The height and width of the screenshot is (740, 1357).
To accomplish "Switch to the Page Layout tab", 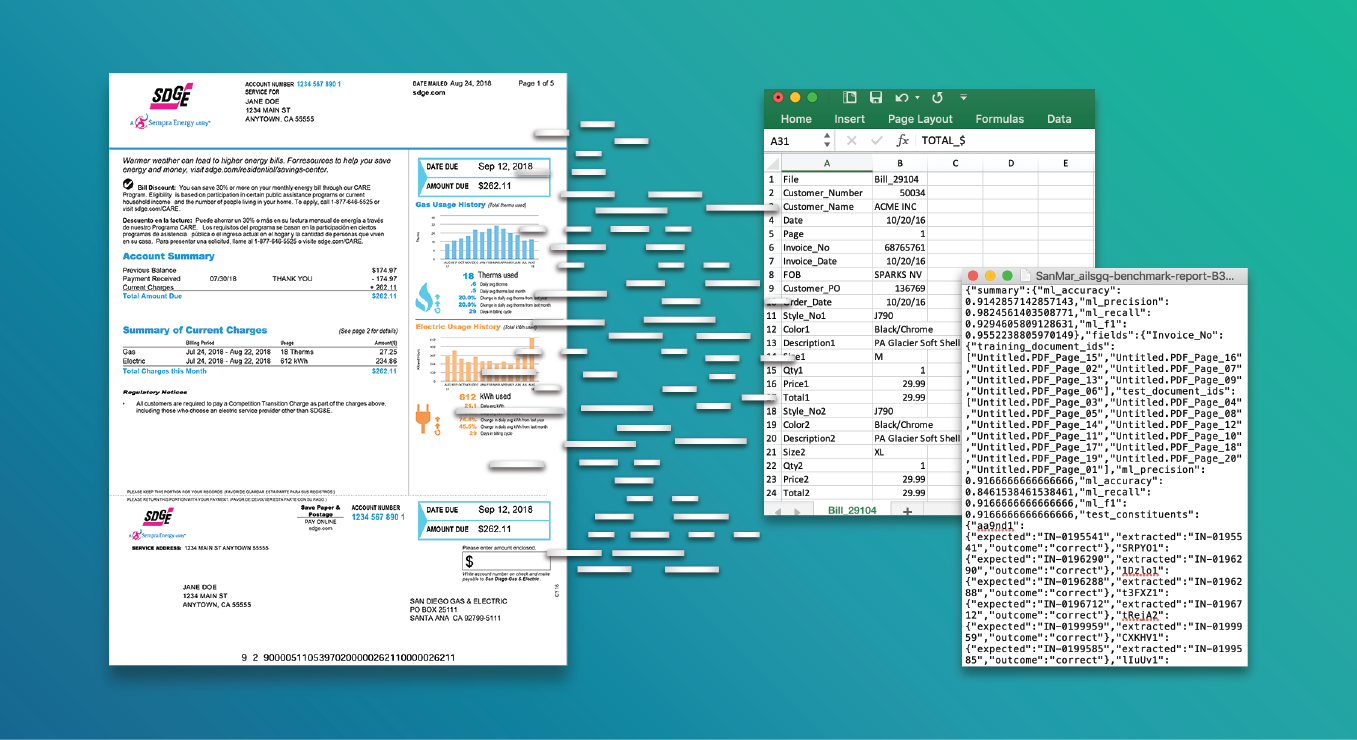I will pyautogui.click(x=920, y=119).
